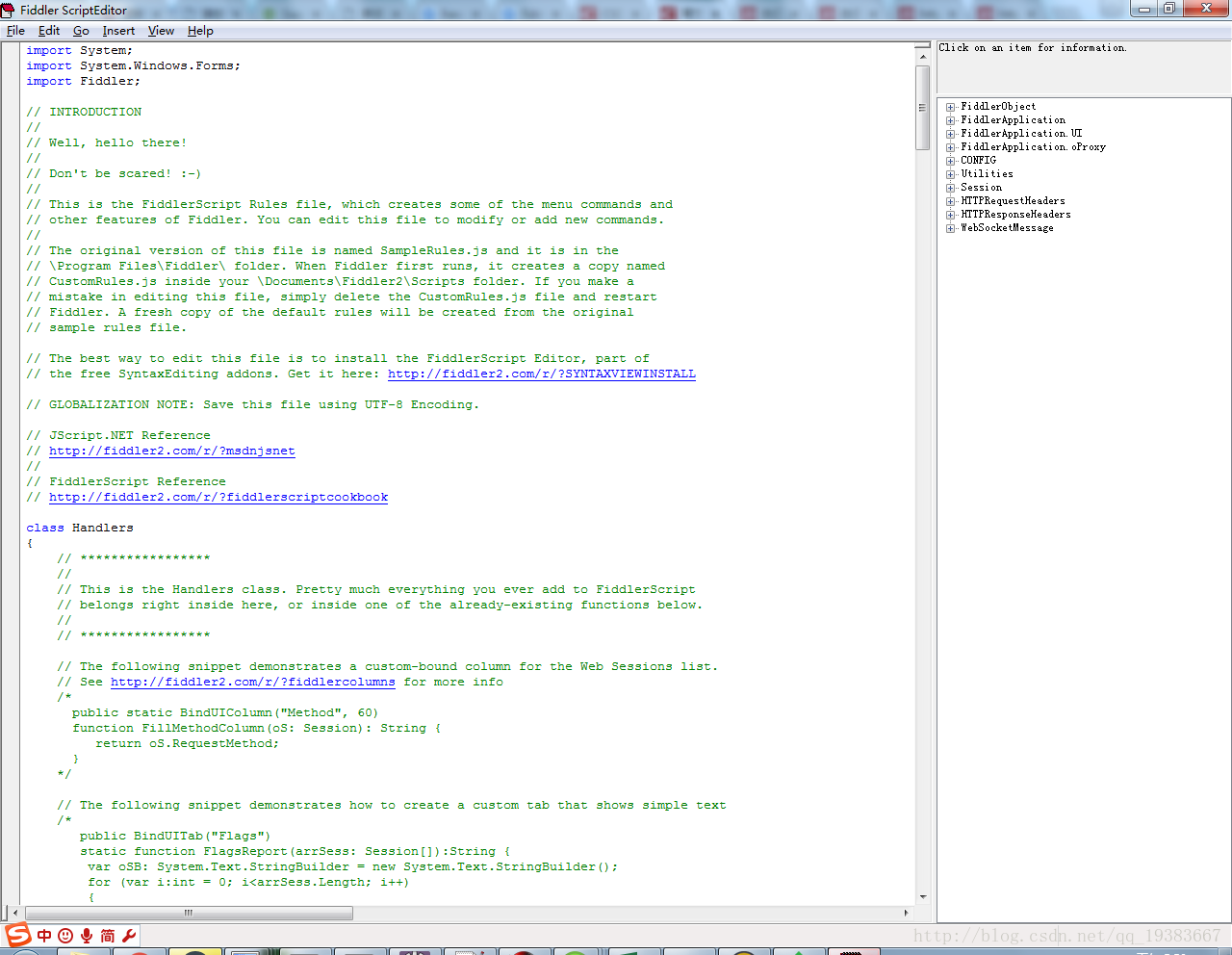
Task: Select the CONFIG label in tree
Action: 978,161
